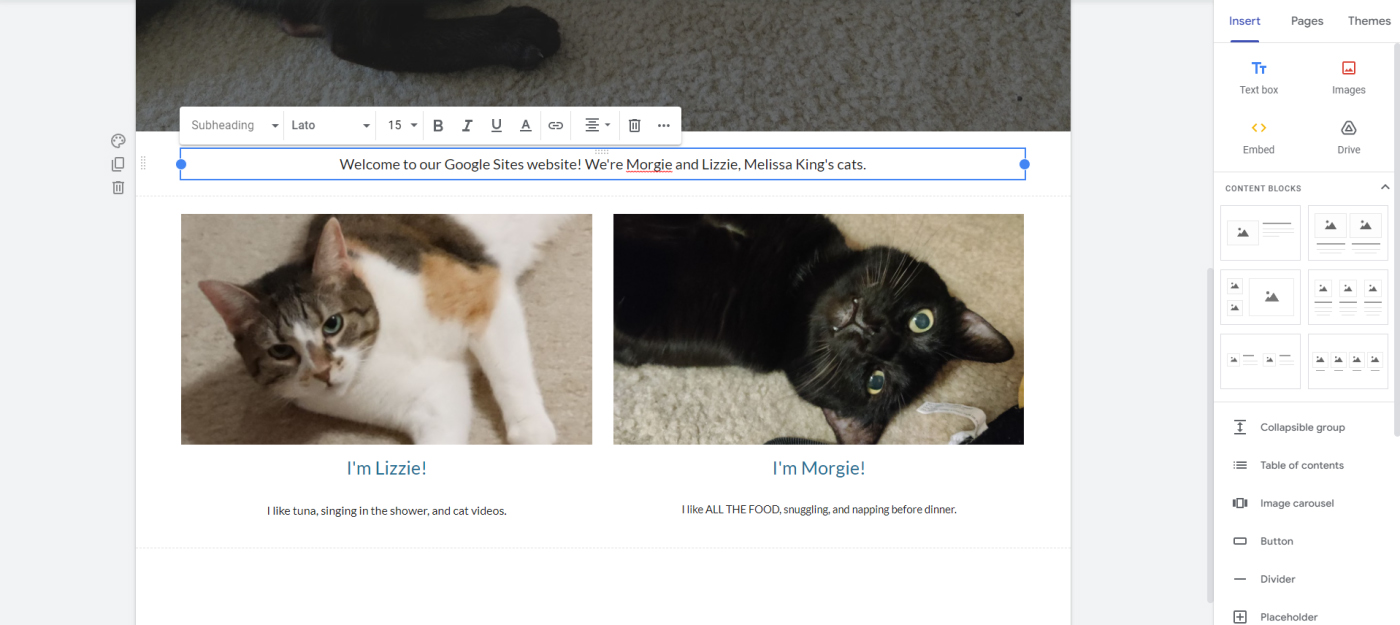Switch to the Themes tab
The height and width of the screenshot is (625, 1400).
point(1369,21)
